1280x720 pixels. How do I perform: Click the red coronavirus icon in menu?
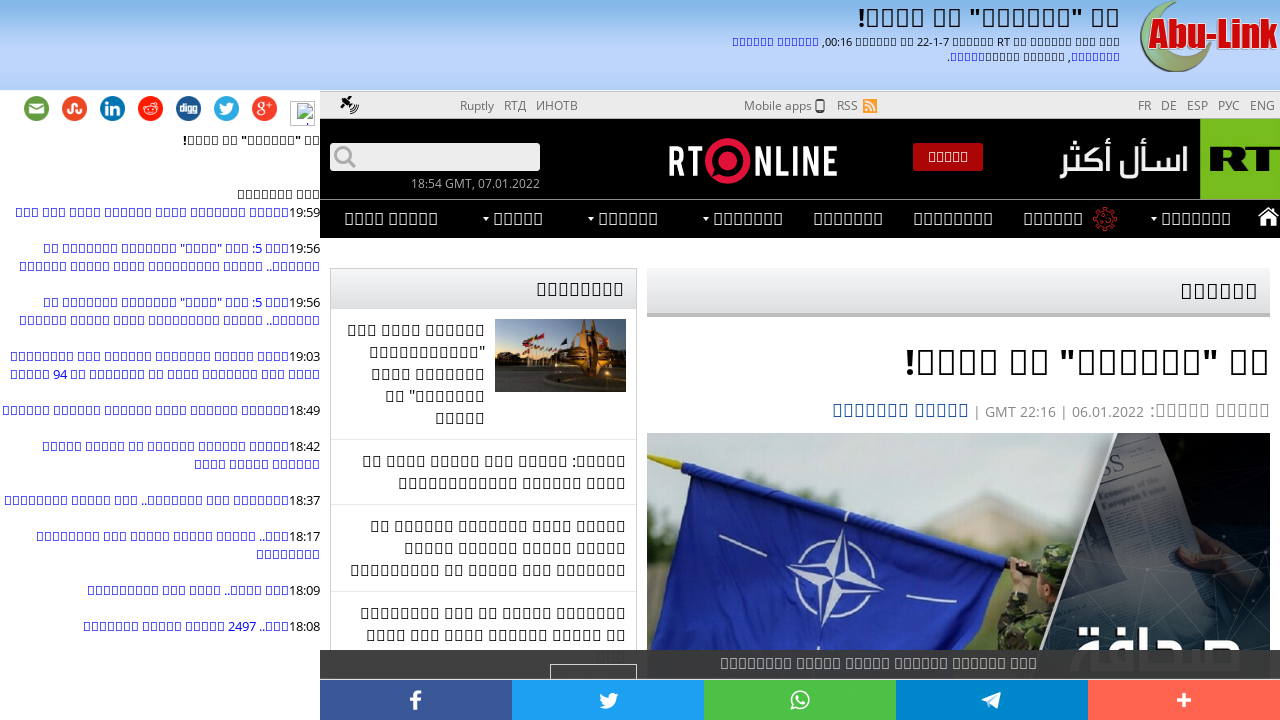[1105, 219]
